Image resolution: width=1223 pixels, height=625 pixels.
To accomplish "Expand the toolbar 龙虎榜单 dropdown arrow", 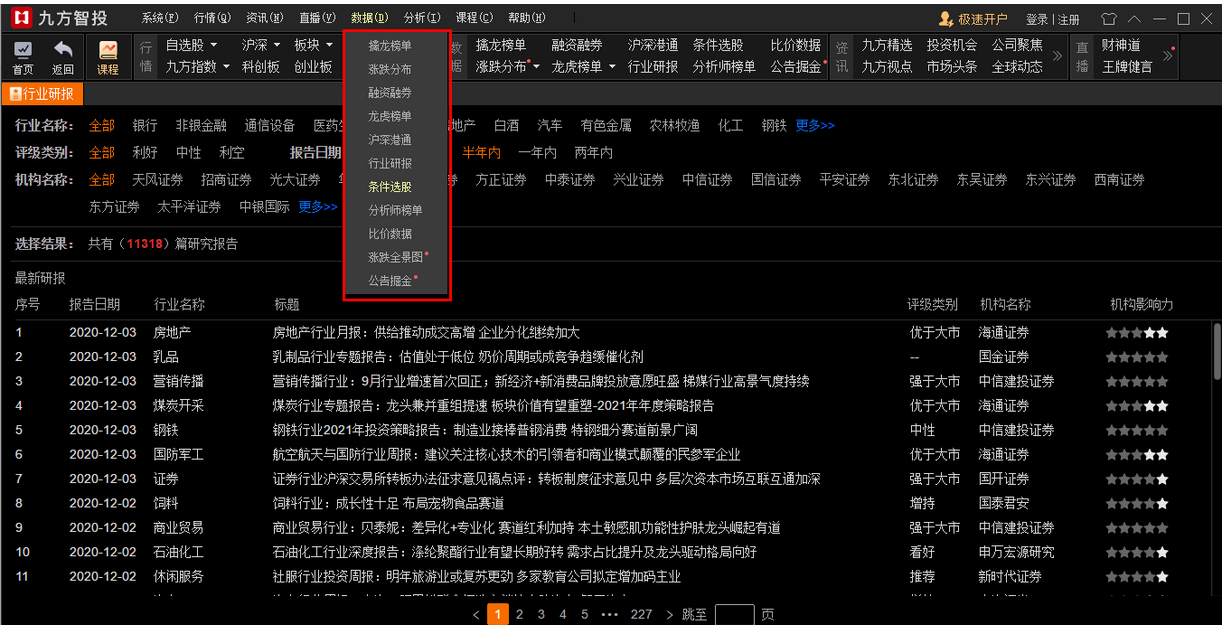I will coord(612,67).
